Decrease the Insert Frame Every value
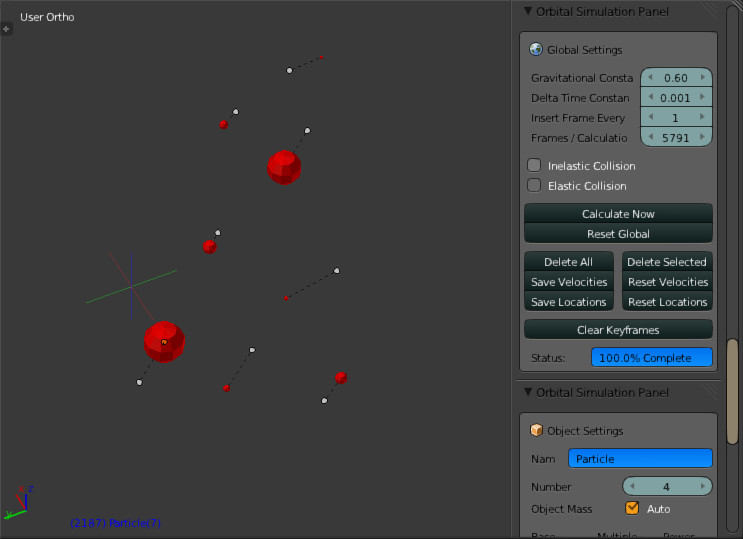Screen dimensions: 743x539 (651, 117)
